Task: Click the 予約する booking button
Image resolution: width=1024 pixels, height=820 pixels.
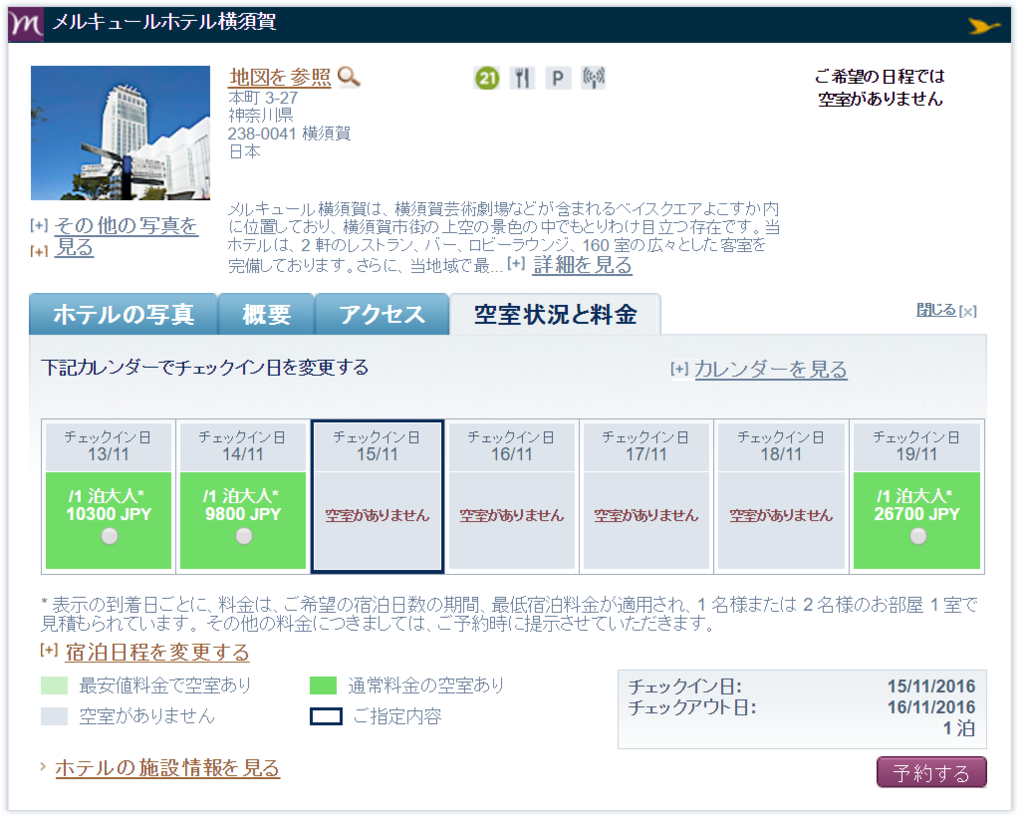Action: click(931, 773)
